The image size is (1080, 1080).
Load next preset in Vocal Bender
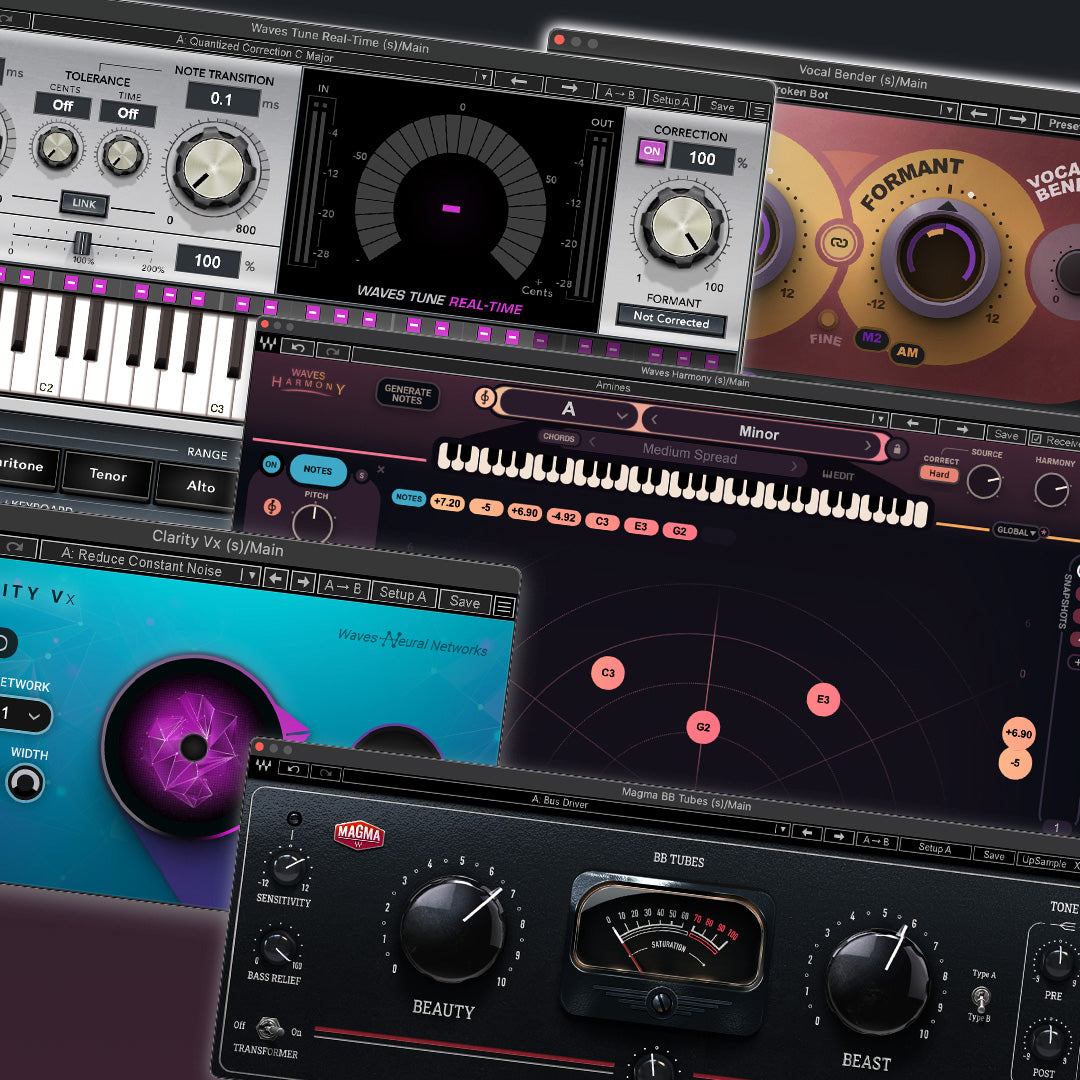click(x=1017, y=118)
